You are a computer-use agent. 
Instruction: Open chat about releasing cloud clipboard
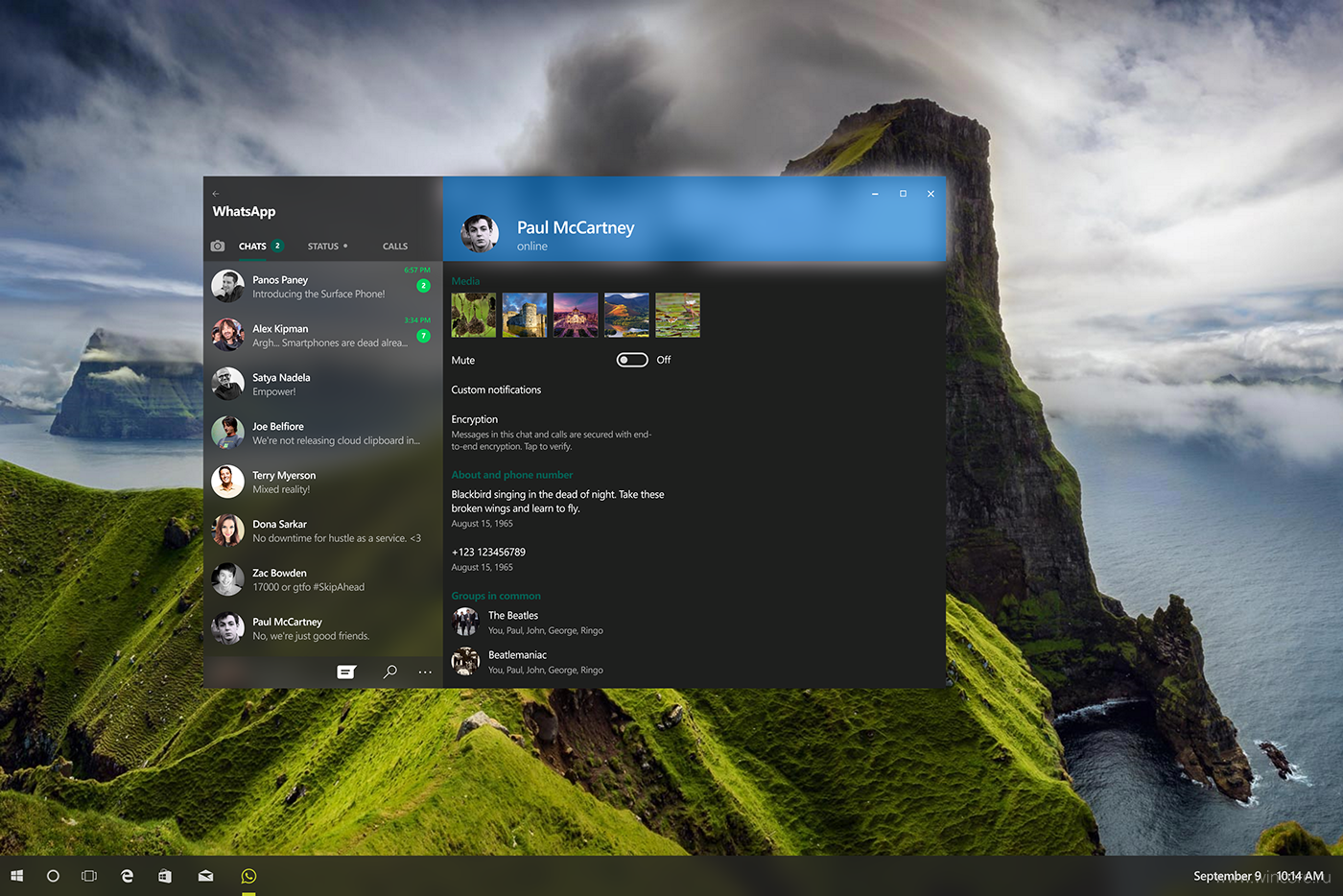(x=322, y=433)
